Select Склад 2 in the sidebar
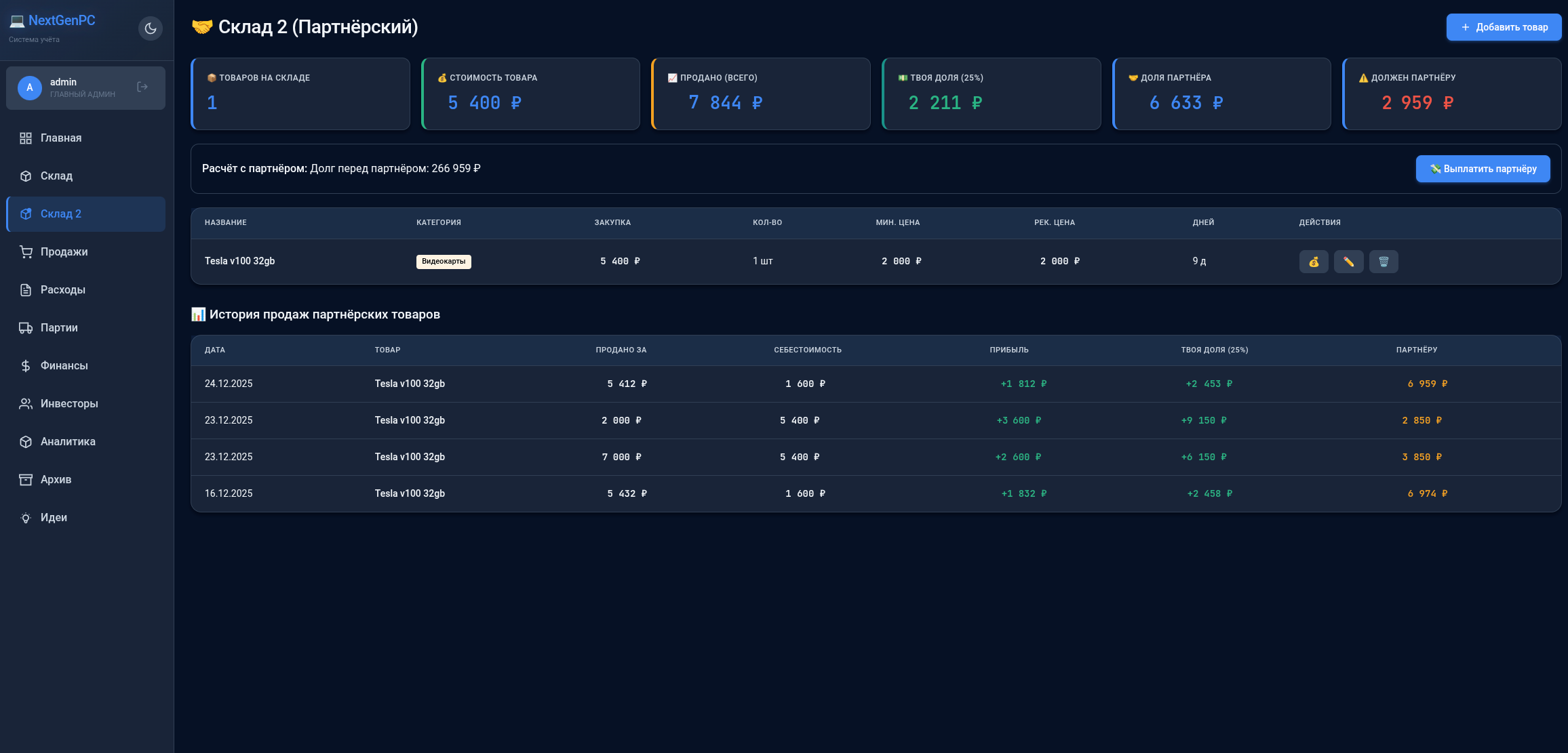 pyautogui.click(x=85, y=214)
